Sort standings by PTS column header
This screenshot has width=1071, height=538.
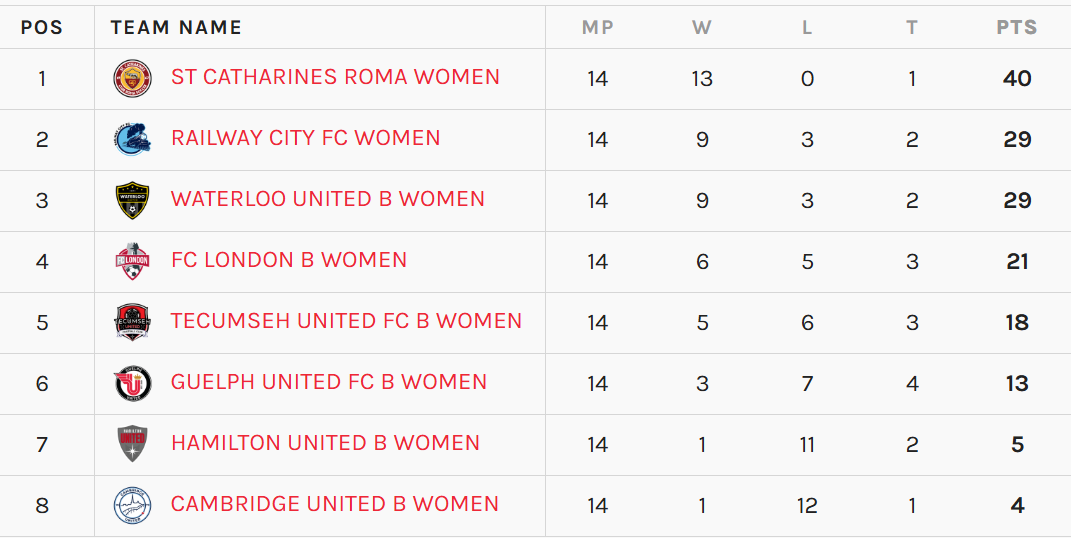[1016, 27]
